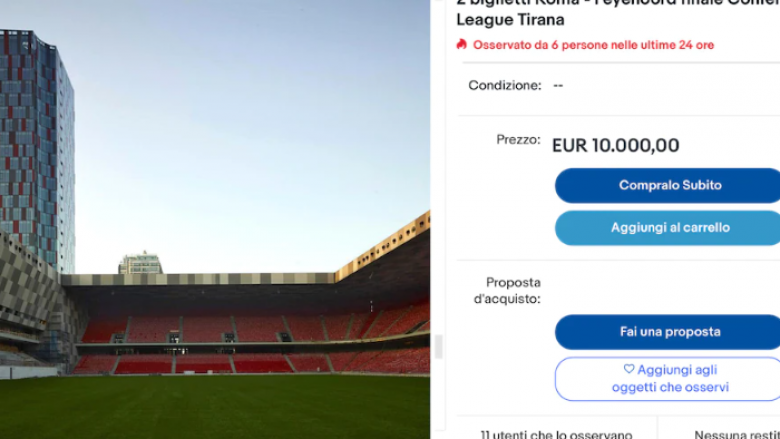
Task: Click the Condizione label
Action: [x=504, y=86]
